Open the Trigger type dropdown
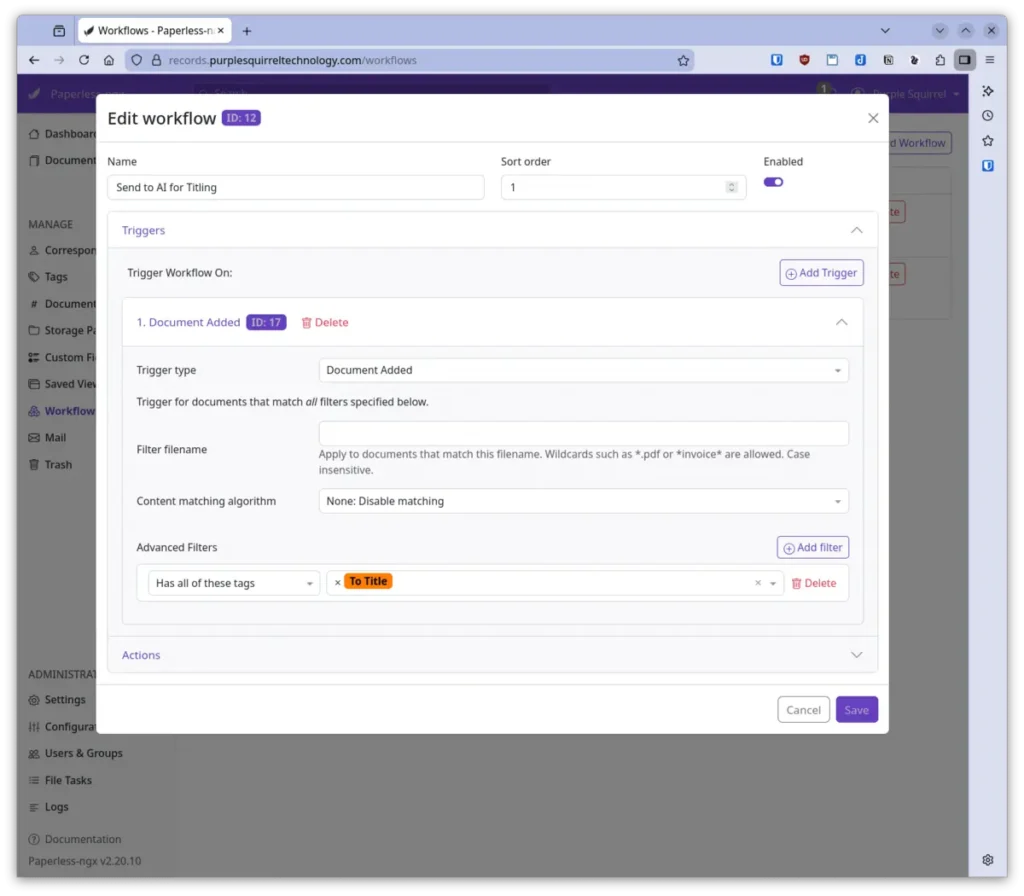Image resolution: width=1024 pixels, height=896 pixels. (583, 370)
